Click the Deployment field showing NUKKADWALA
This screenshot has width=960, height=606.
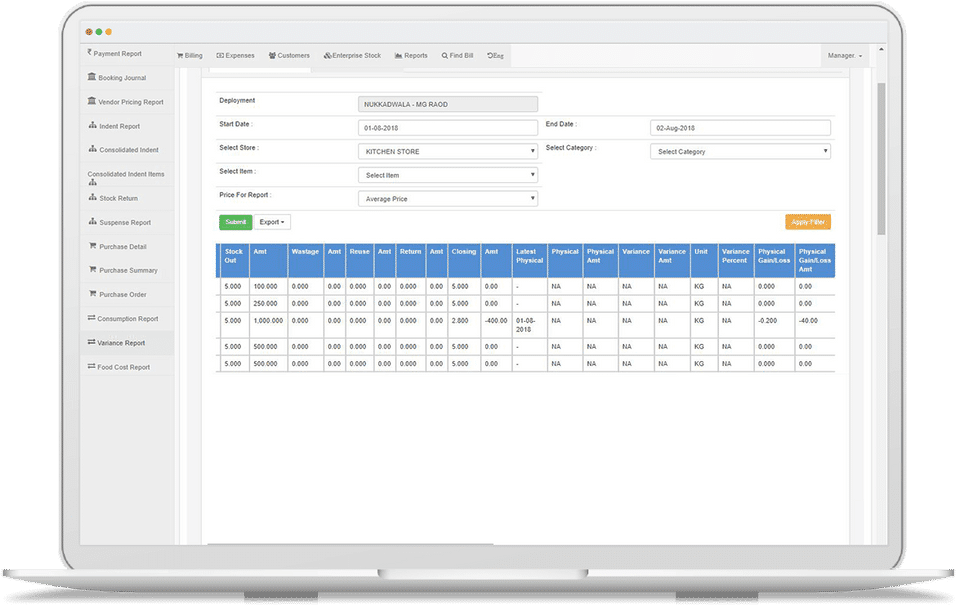[x=448, y=104]
